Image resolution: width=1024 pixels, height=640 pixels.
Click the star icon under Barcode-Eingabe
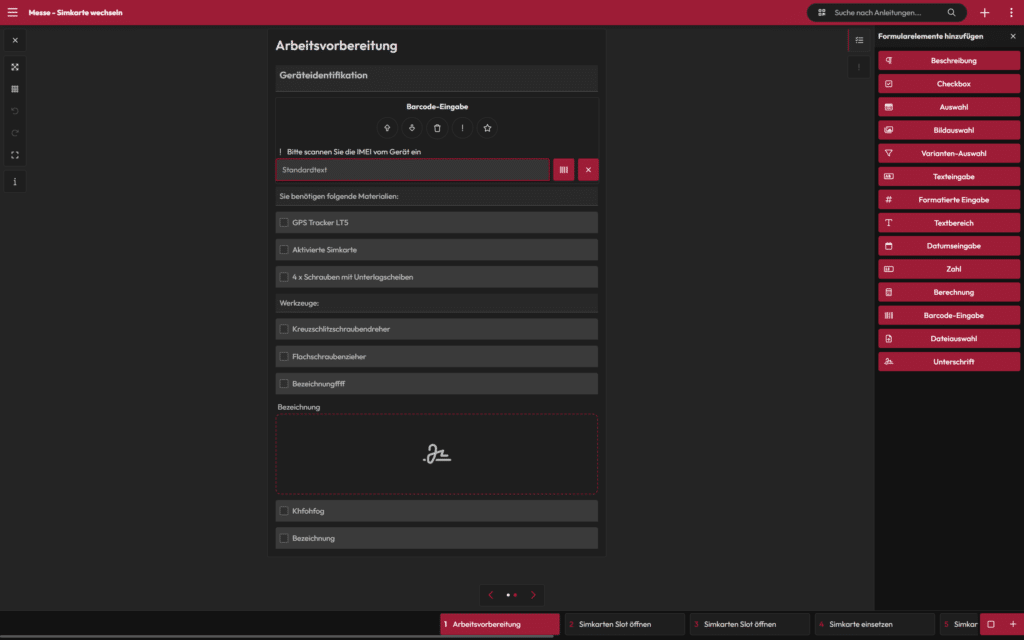click(487, 128)
